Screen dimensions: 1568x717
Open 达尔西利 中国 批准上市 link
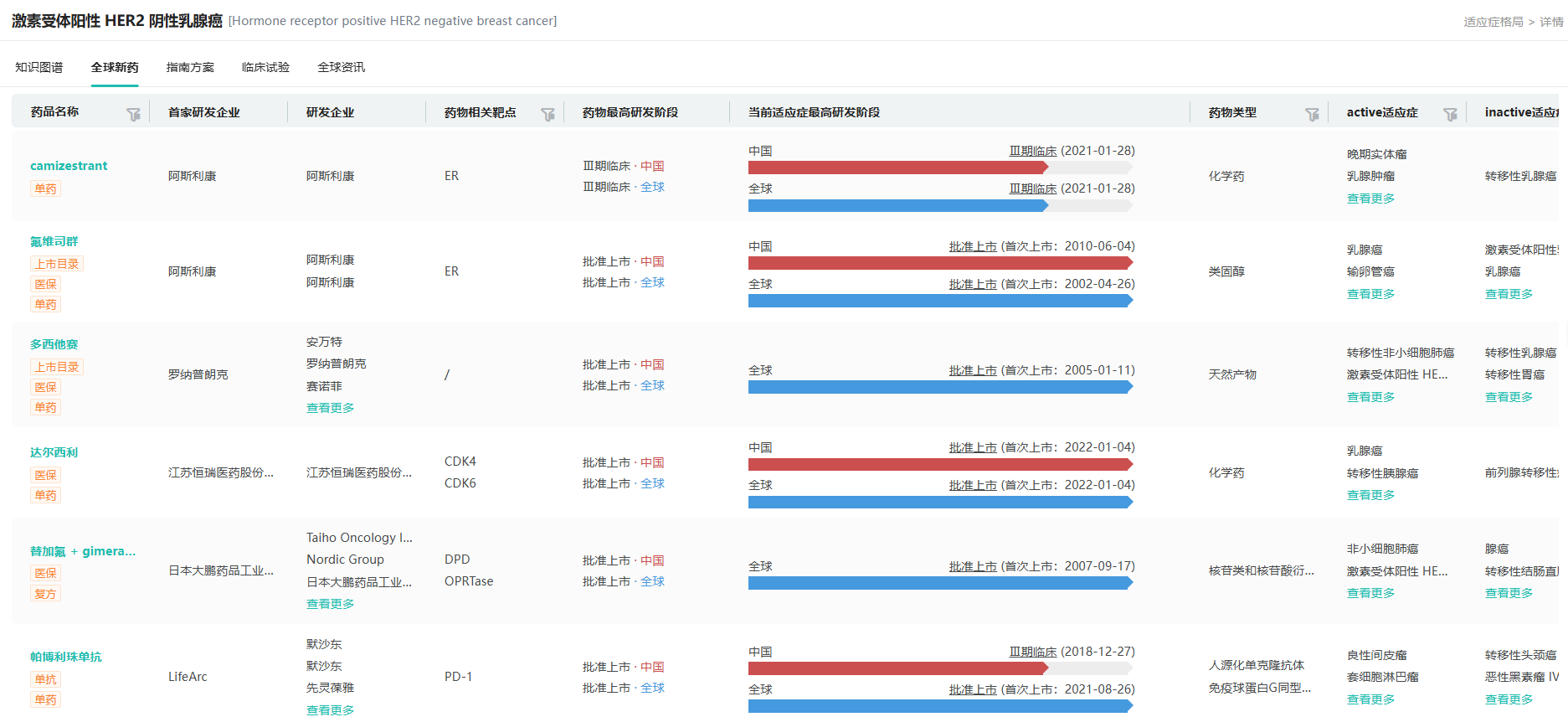[973, 447]
